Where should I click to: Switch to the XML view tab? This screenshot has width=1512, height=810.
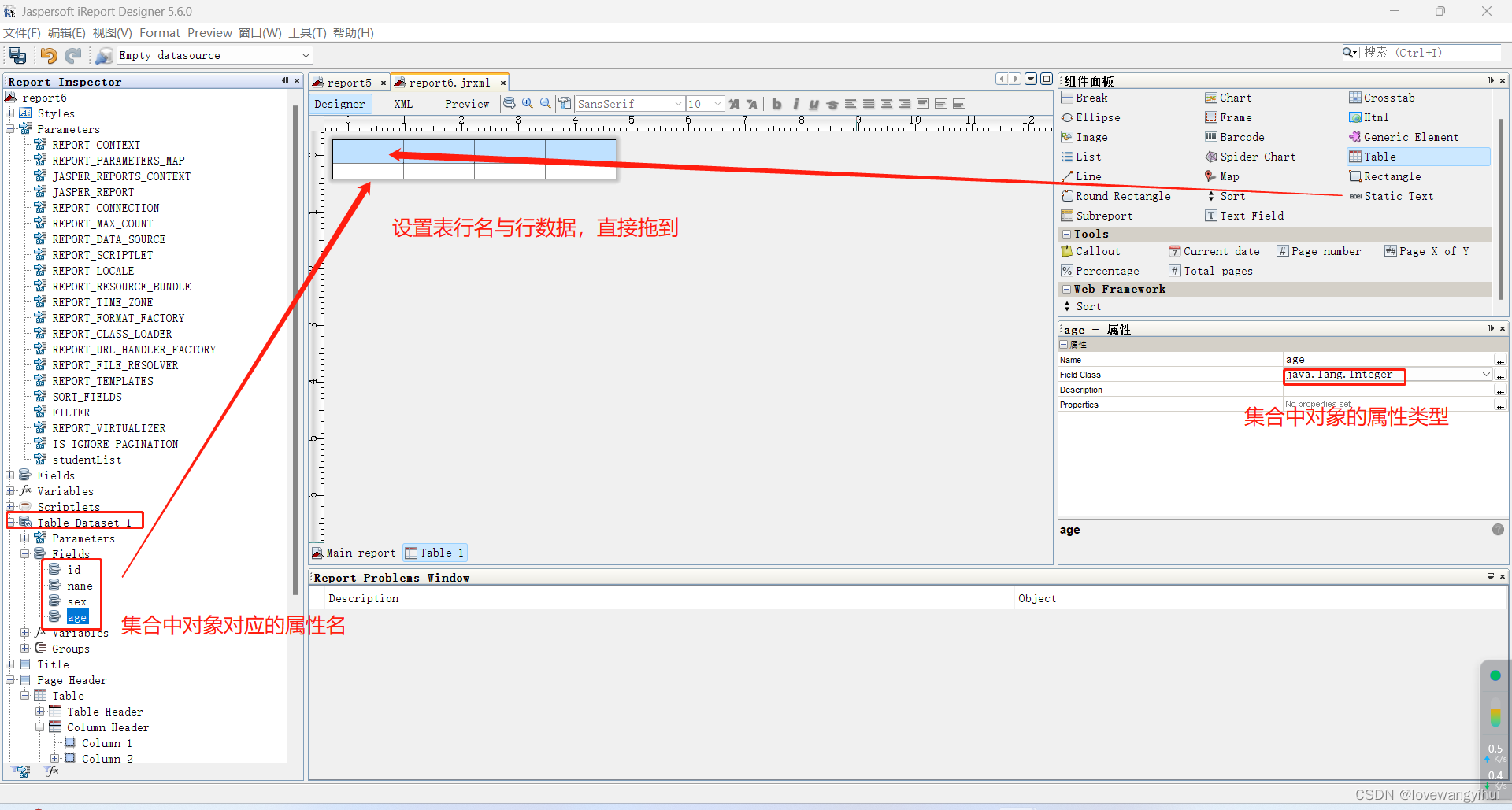pos(403,104)
